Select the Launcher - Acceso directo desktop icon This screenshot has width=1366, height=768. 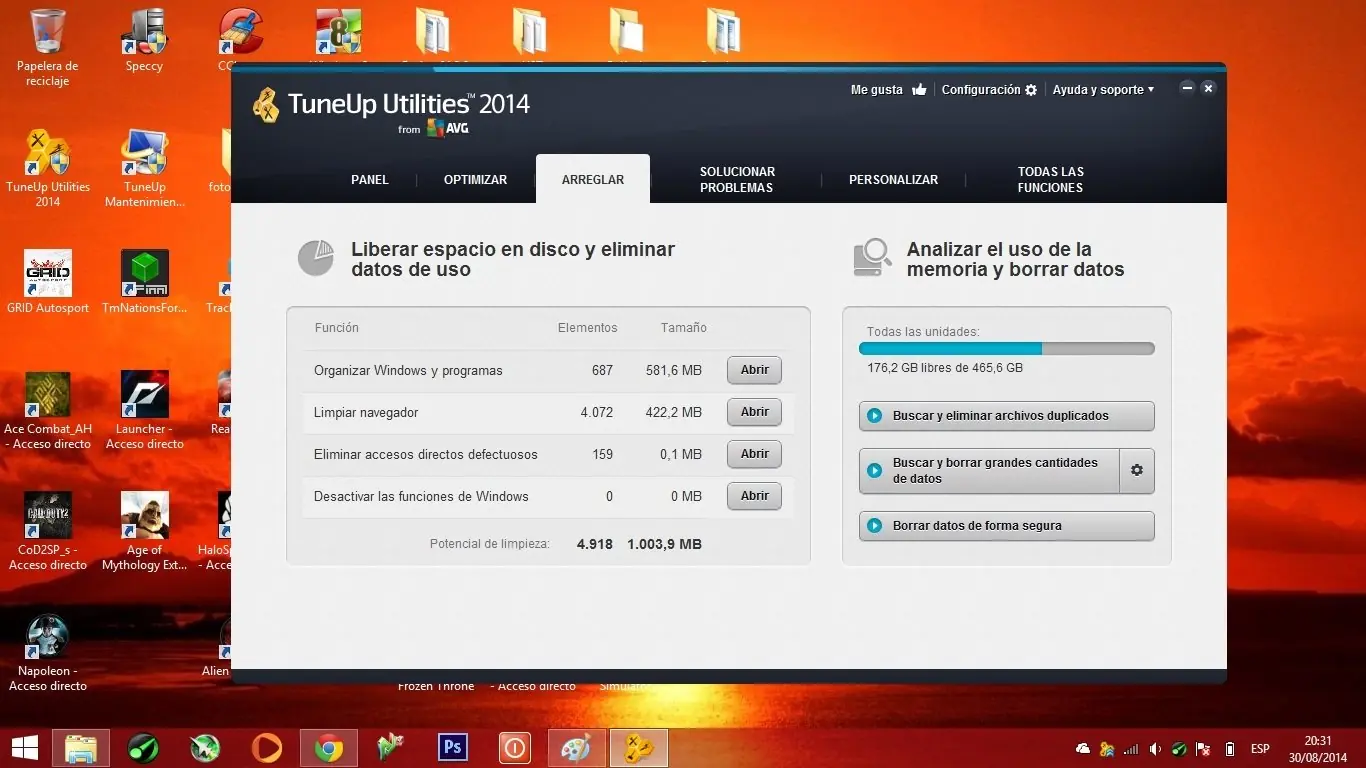tap(145, 410)
